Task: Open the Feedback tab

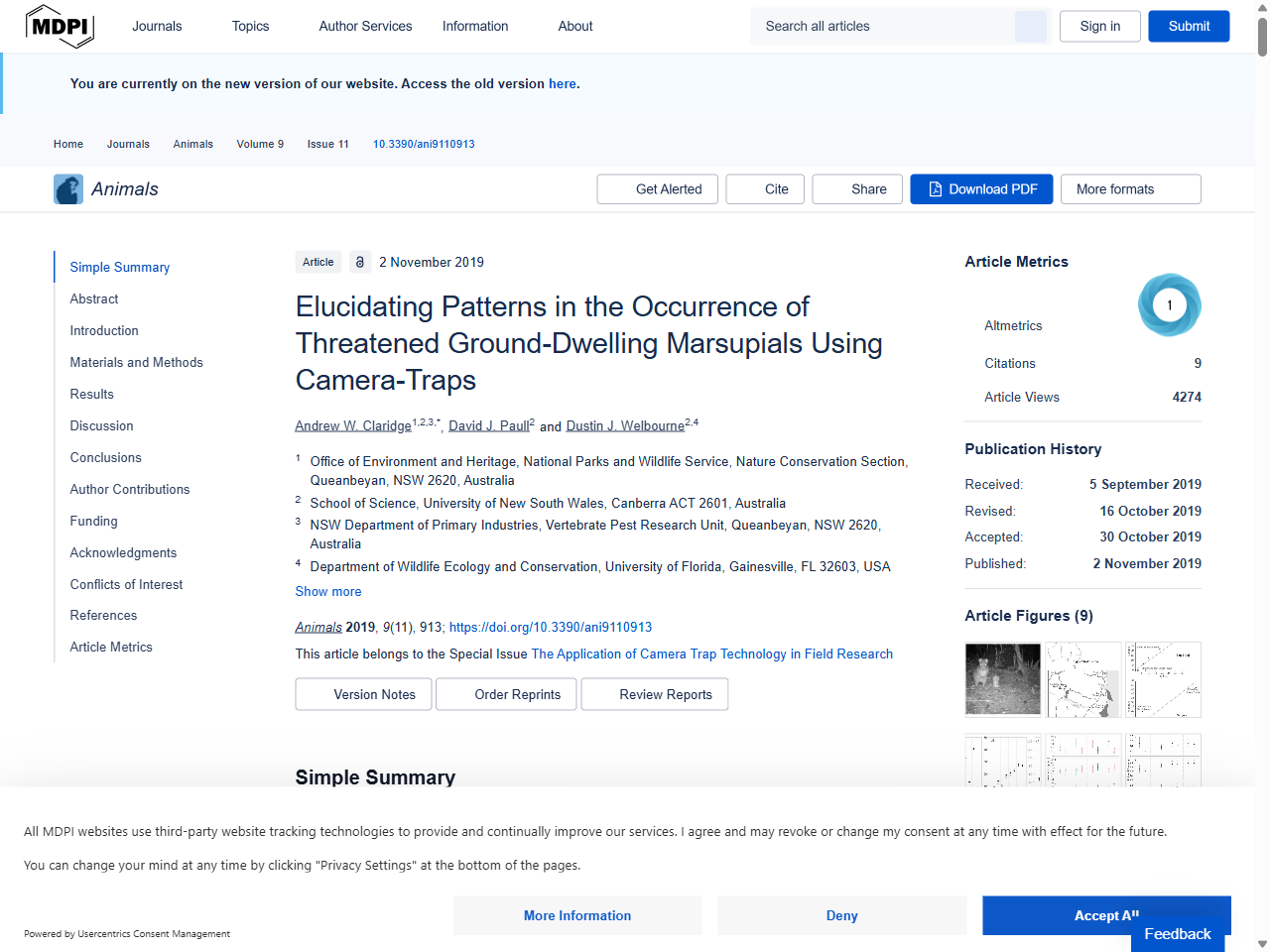Action: click(1177, 934)
